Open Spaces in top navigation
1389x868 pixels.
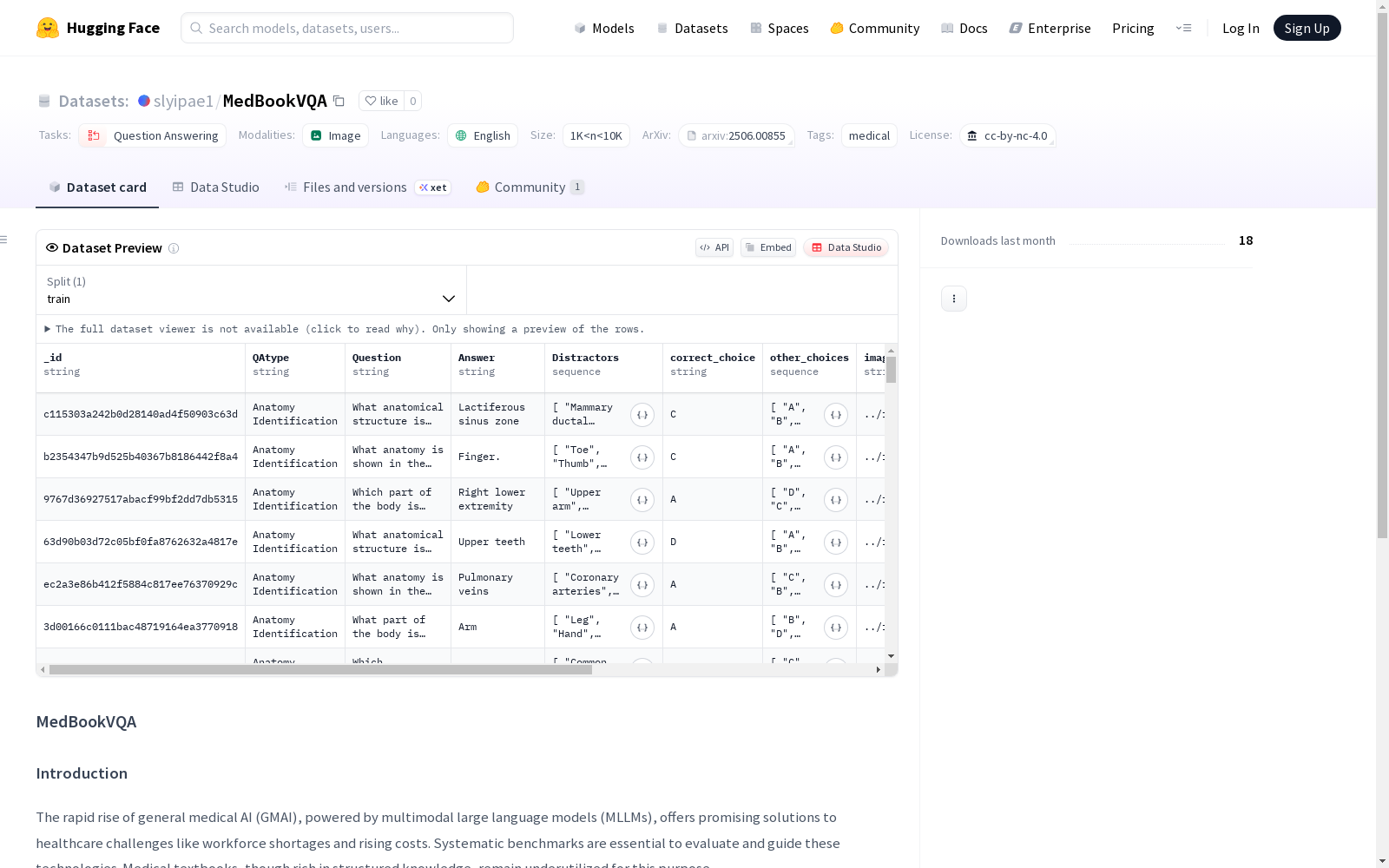click(x=780, y=28)
